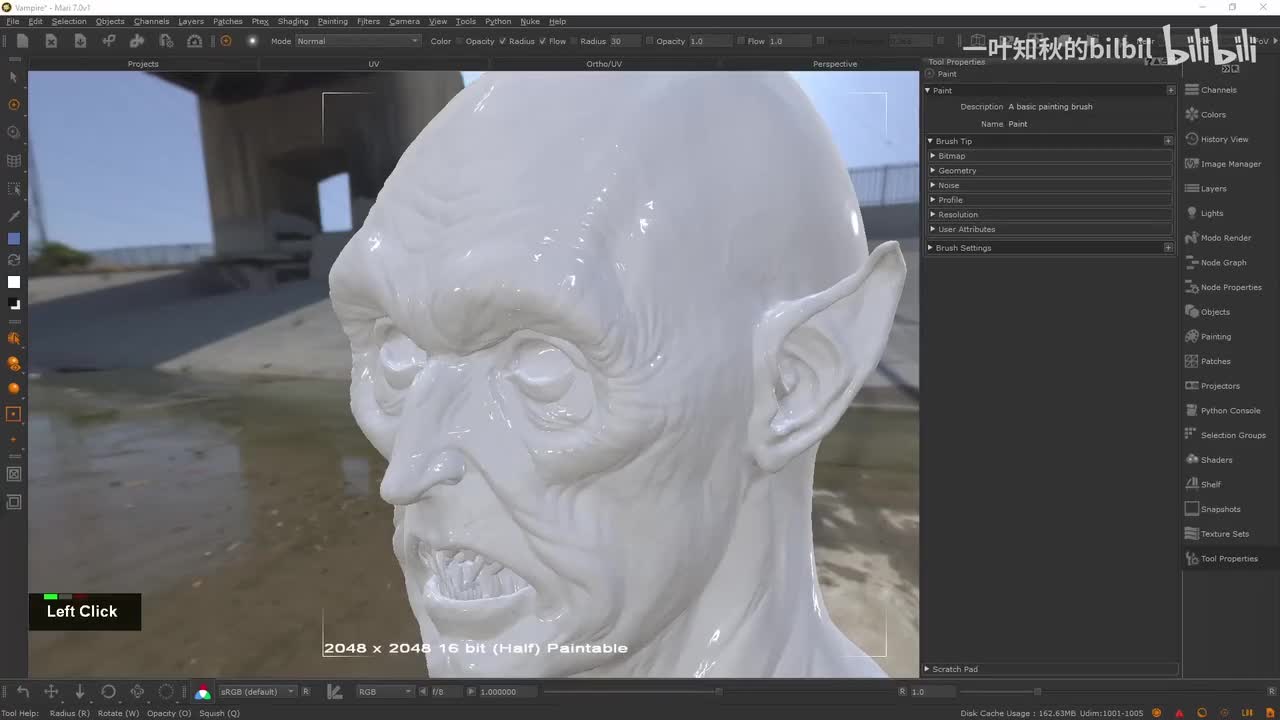Click the undo arrow in bottom toolbar
The image size is (1280, 720).
[x=23, y=691]
